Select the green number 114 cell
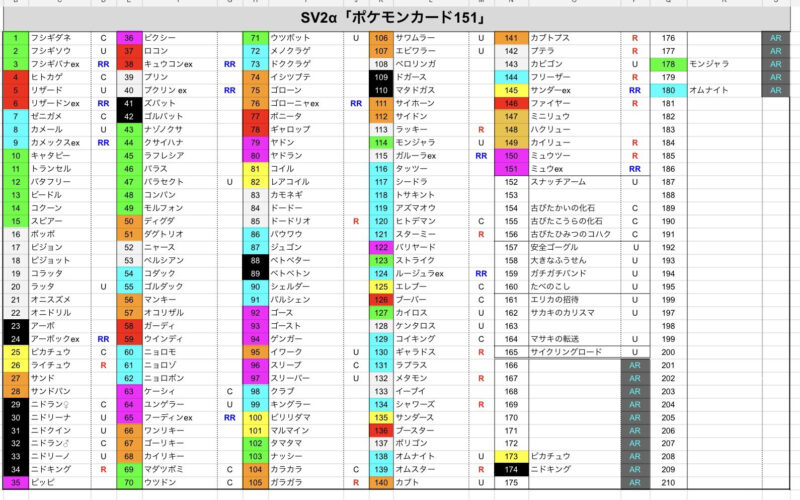 point(381,142)
